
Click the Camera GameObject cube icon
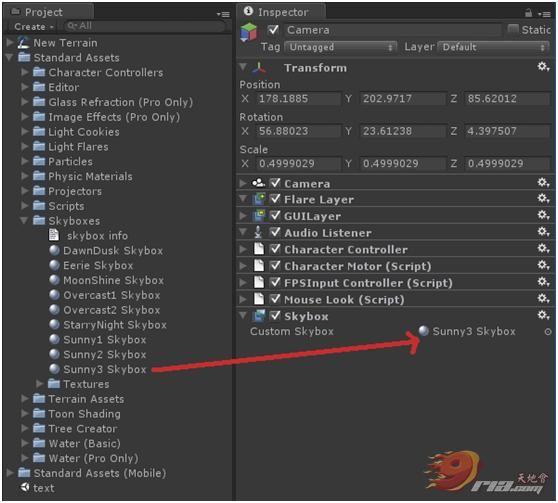248,32
